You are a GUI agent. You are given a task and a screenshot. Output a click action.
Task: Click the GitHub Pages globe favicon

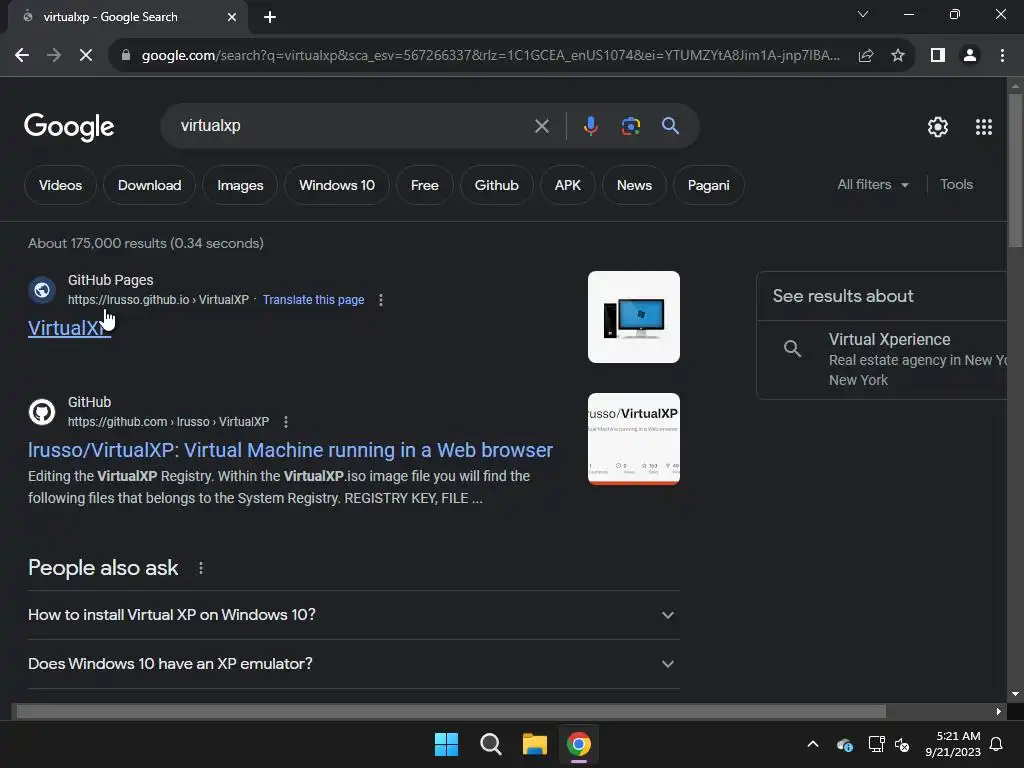(x=42, y=290)
